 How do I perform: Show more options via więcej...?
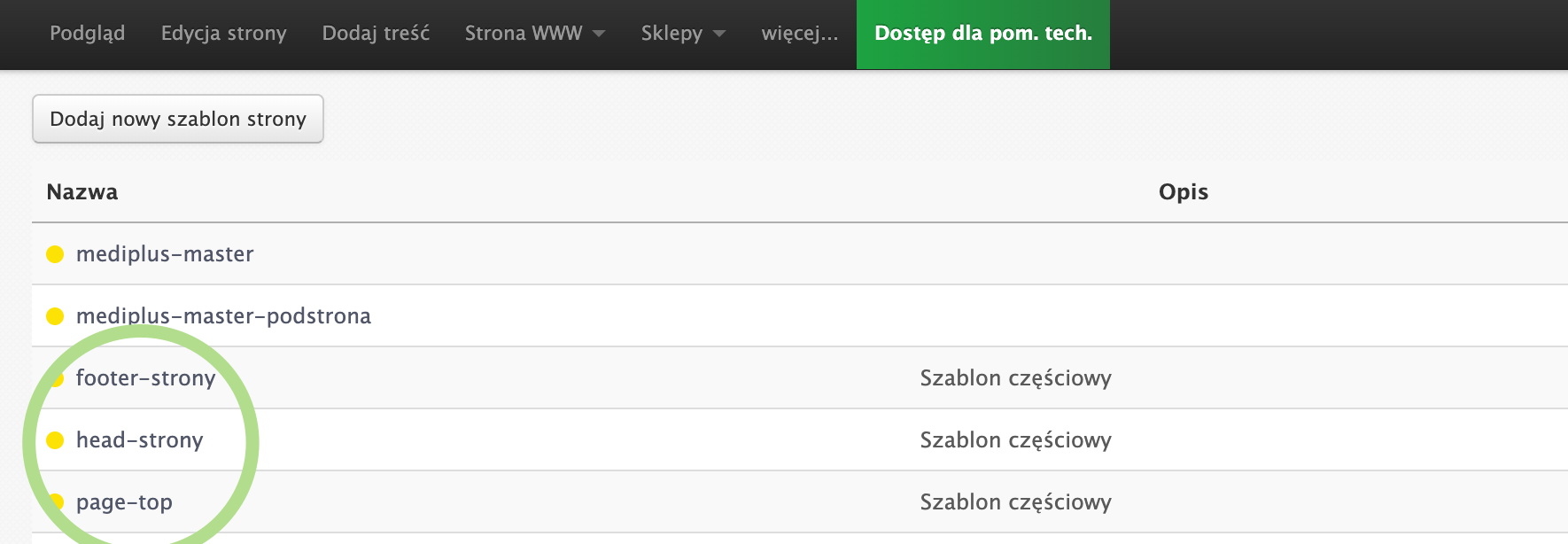[x=799, y=34]
